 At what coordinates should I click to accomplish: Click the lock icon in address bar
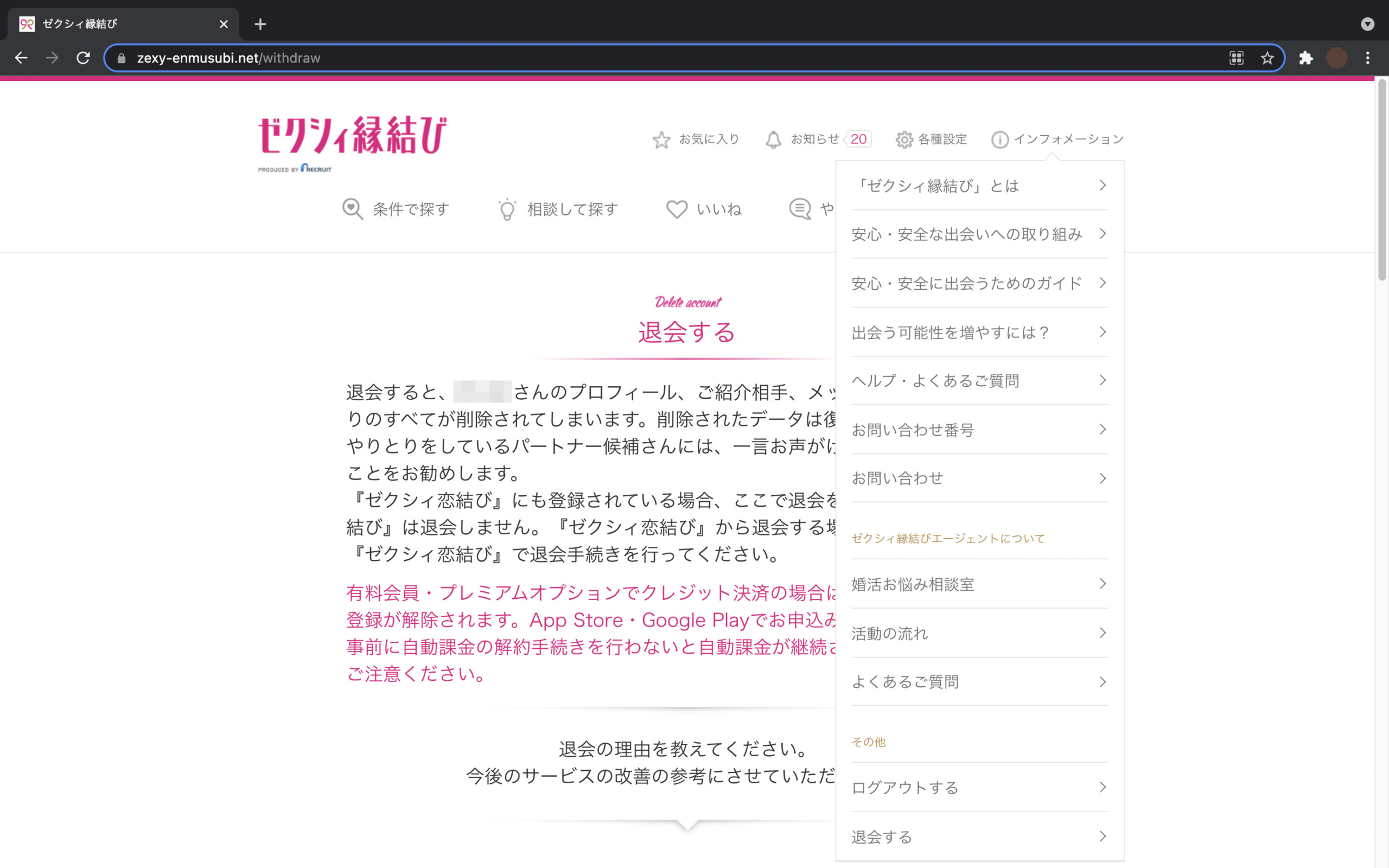point(121,58)
